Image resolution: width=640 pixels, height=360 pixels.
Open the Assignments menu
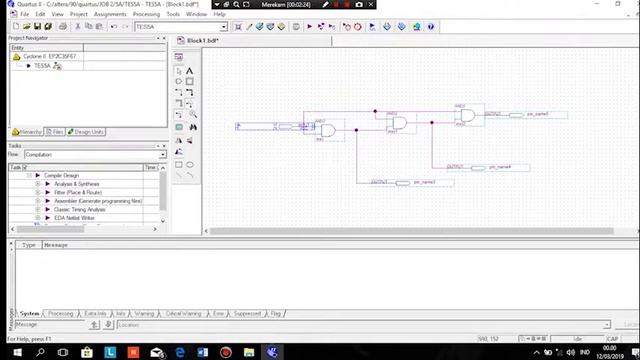pyautogui.click(x=110, y=14)
